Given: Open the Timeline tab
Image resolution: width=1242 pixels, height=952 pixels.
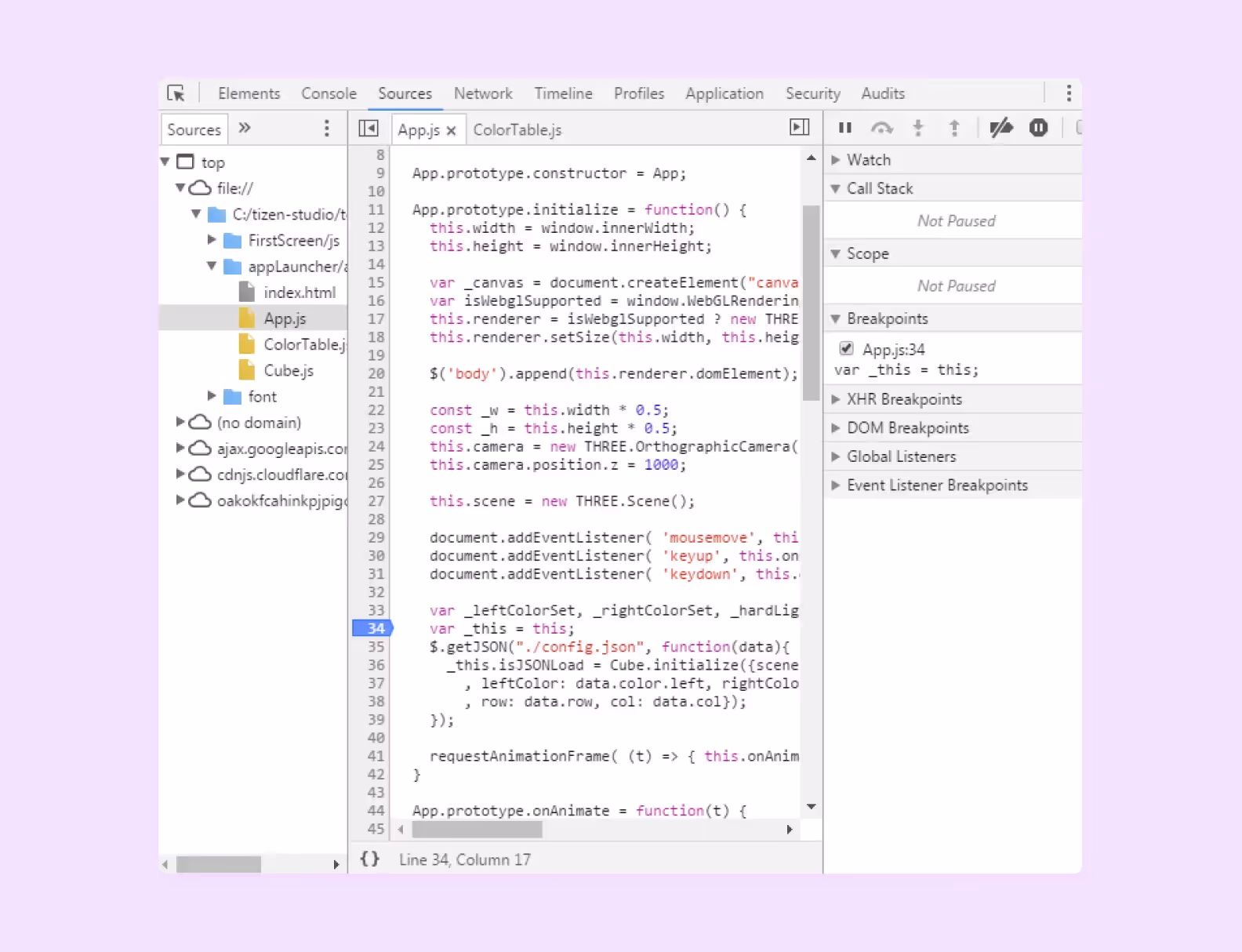Looking at the screenshot, I should coord(563,93).
